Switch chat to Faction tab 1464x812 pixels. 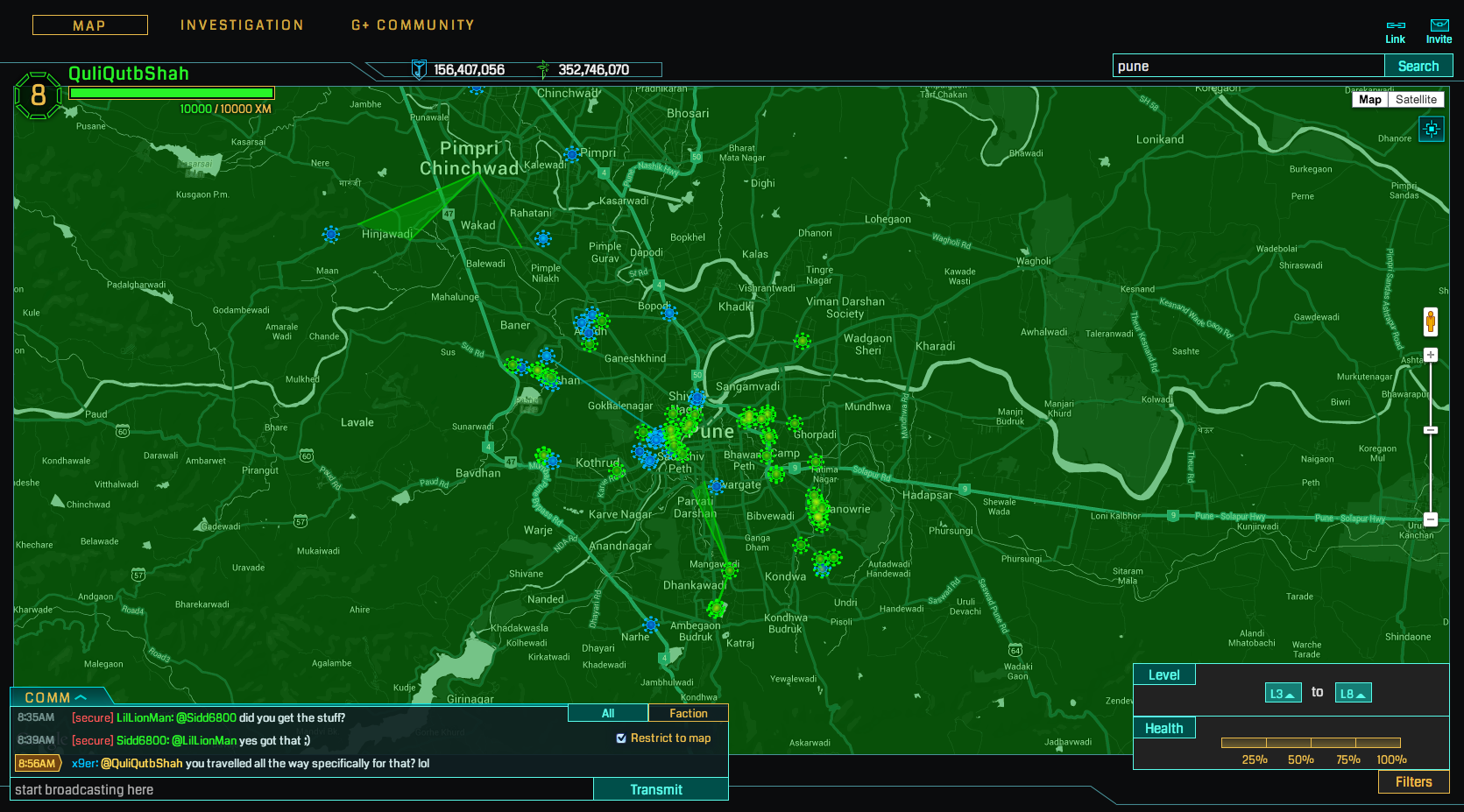(x=689, y=713)
